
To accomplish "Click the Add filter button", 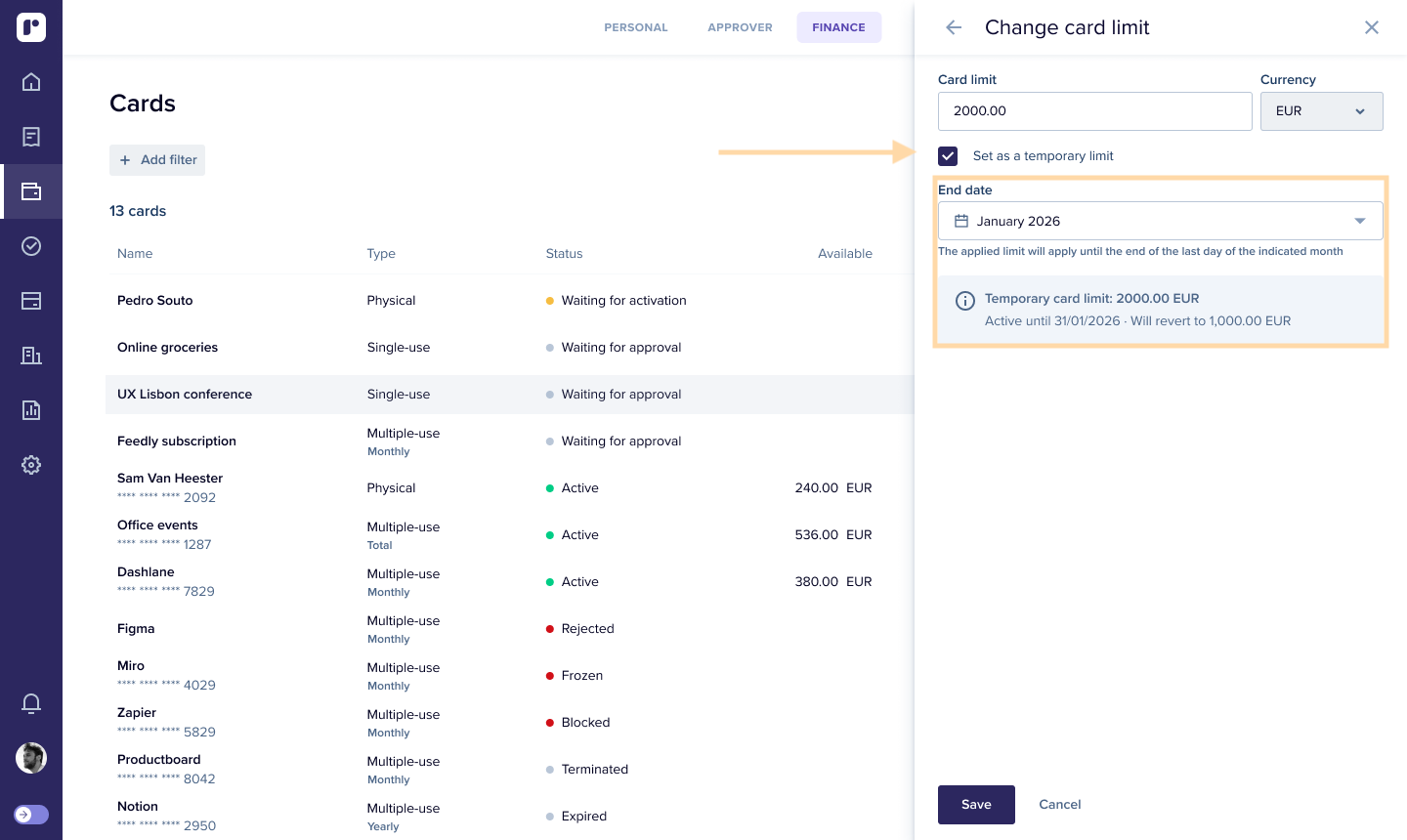I will click(157, 160).
